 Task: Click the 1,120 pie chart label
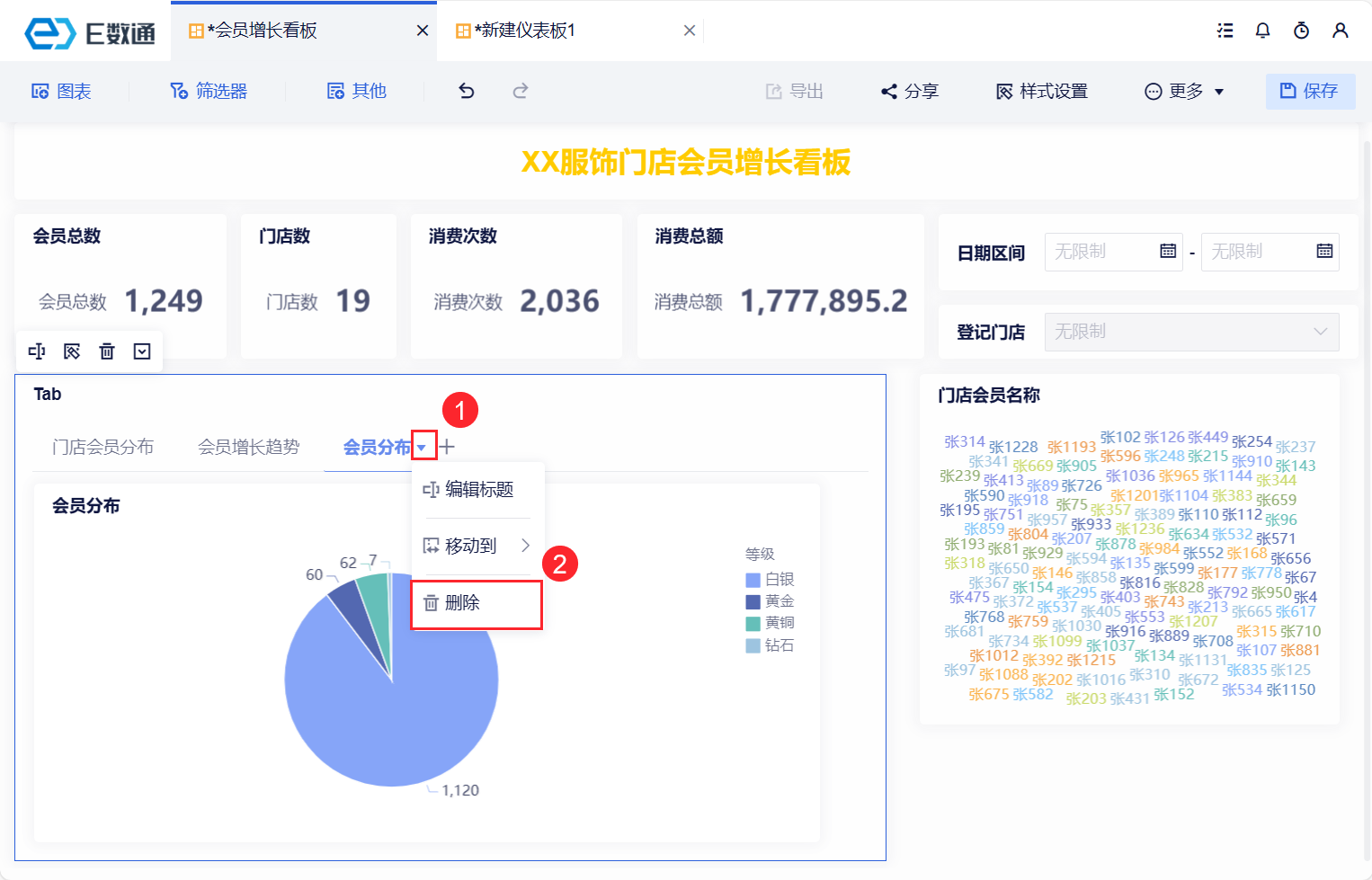[460, 790]
